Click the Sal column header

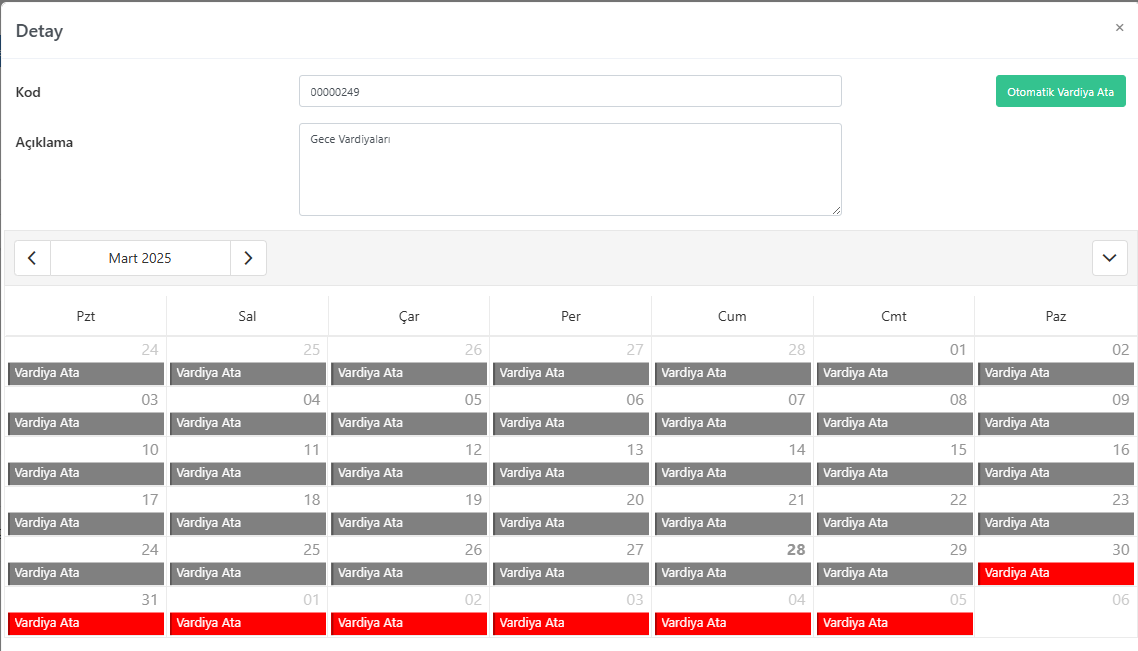(247, 316)
